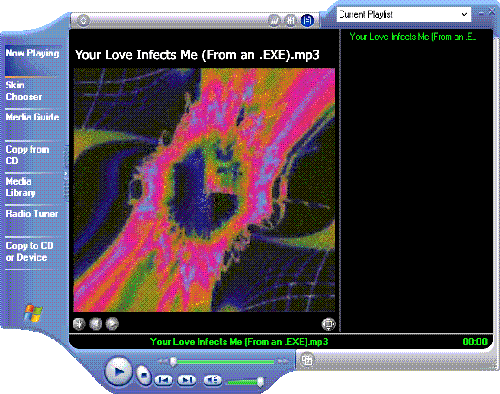Switch visualization to full screen view
This screenshot has height=394, width=500.
point(328,324)
